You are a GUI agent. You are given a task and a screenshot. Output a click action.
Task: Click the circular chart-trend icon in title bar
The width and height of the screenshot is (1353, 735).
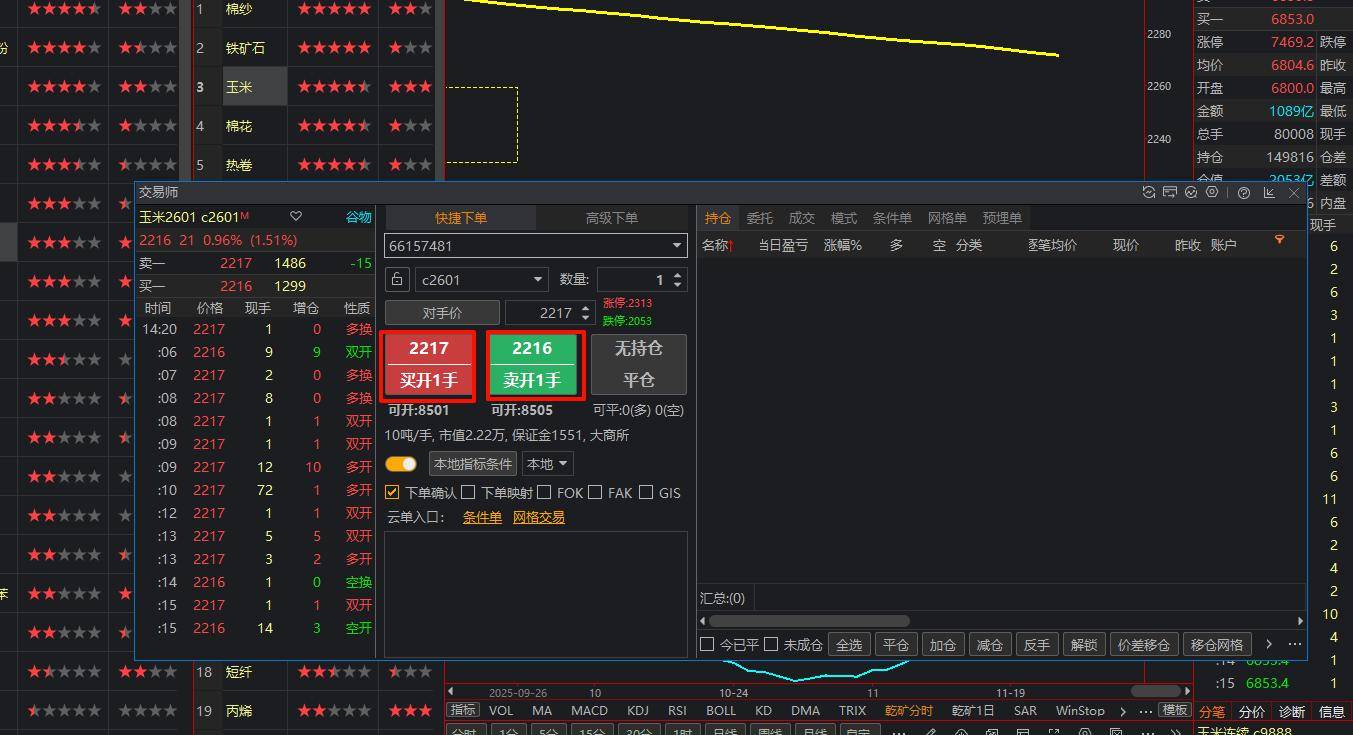click(1191, 193)
